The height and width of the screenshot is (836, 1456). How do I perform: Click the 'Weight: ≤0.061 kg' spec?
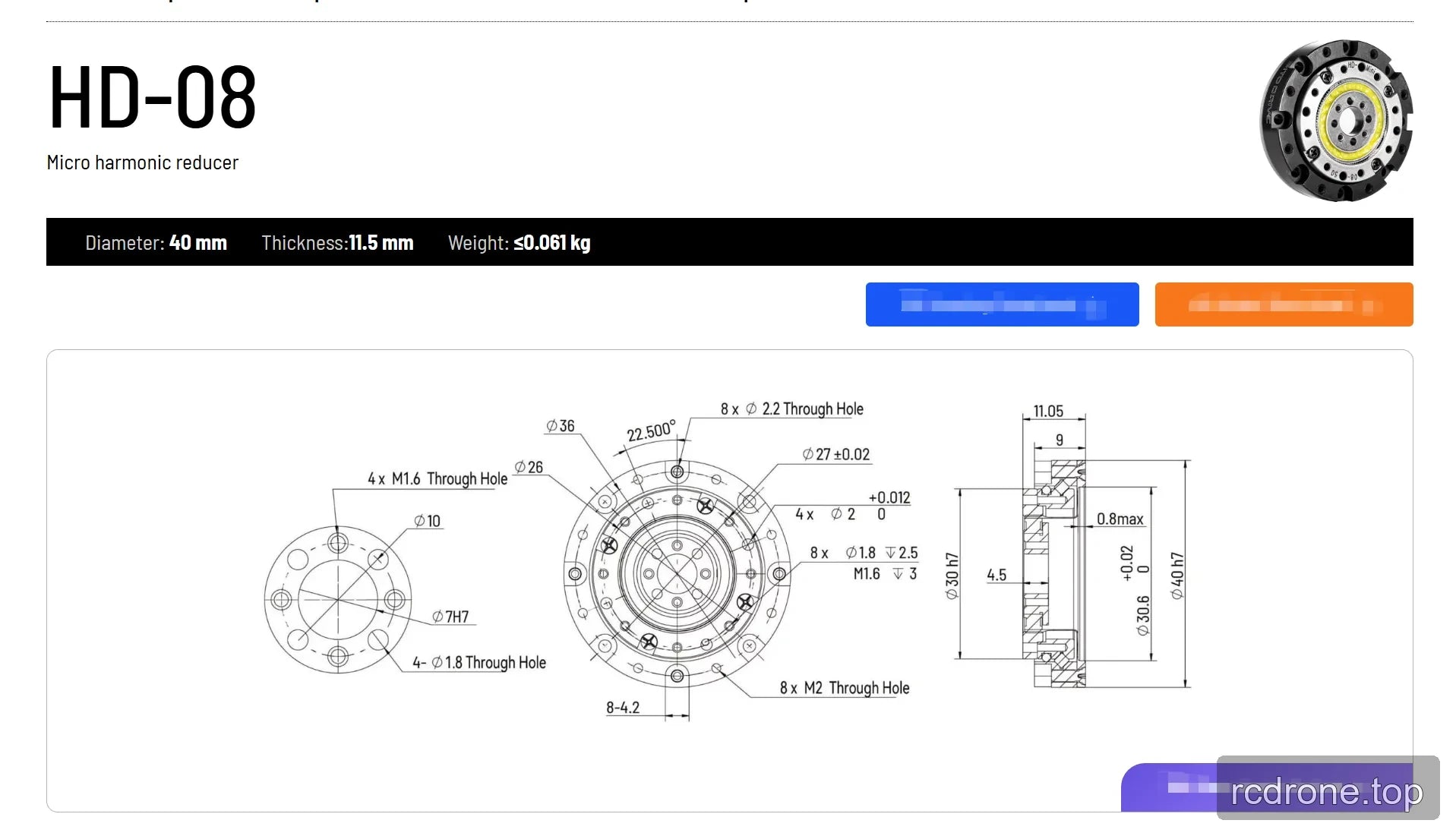click(x=519, y=243)
